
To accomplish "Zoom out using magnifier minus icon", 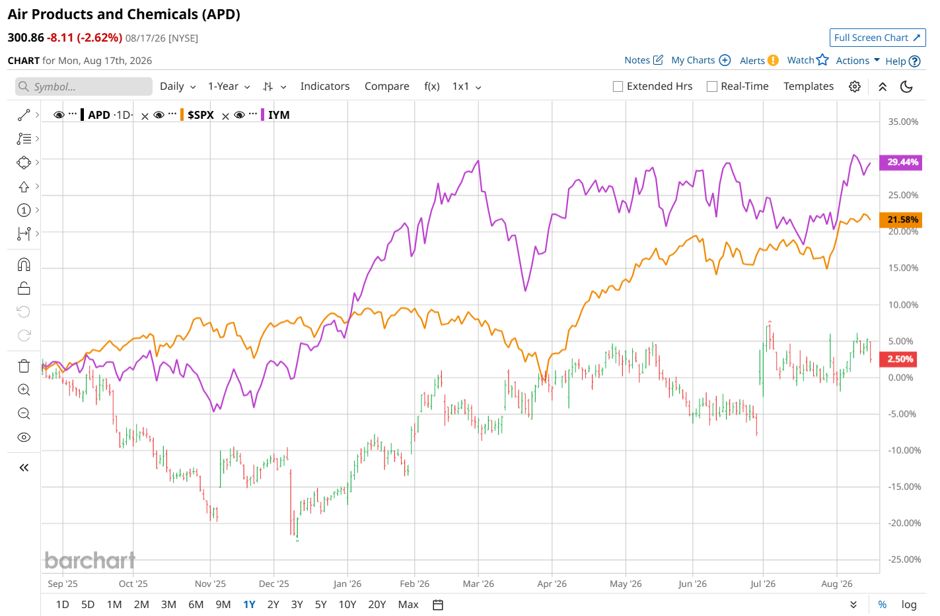I will [x=23, y=413].
